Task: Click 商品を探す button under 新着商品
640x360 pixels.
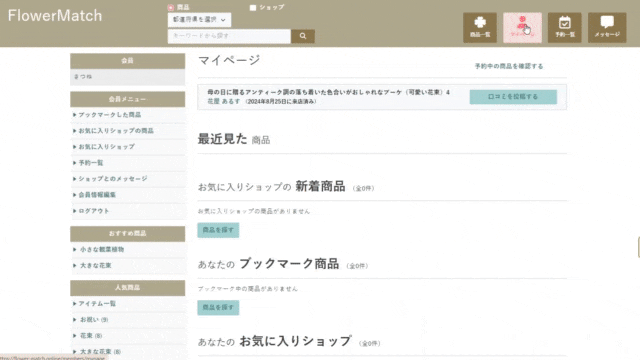Action: [x=218, y=230]
